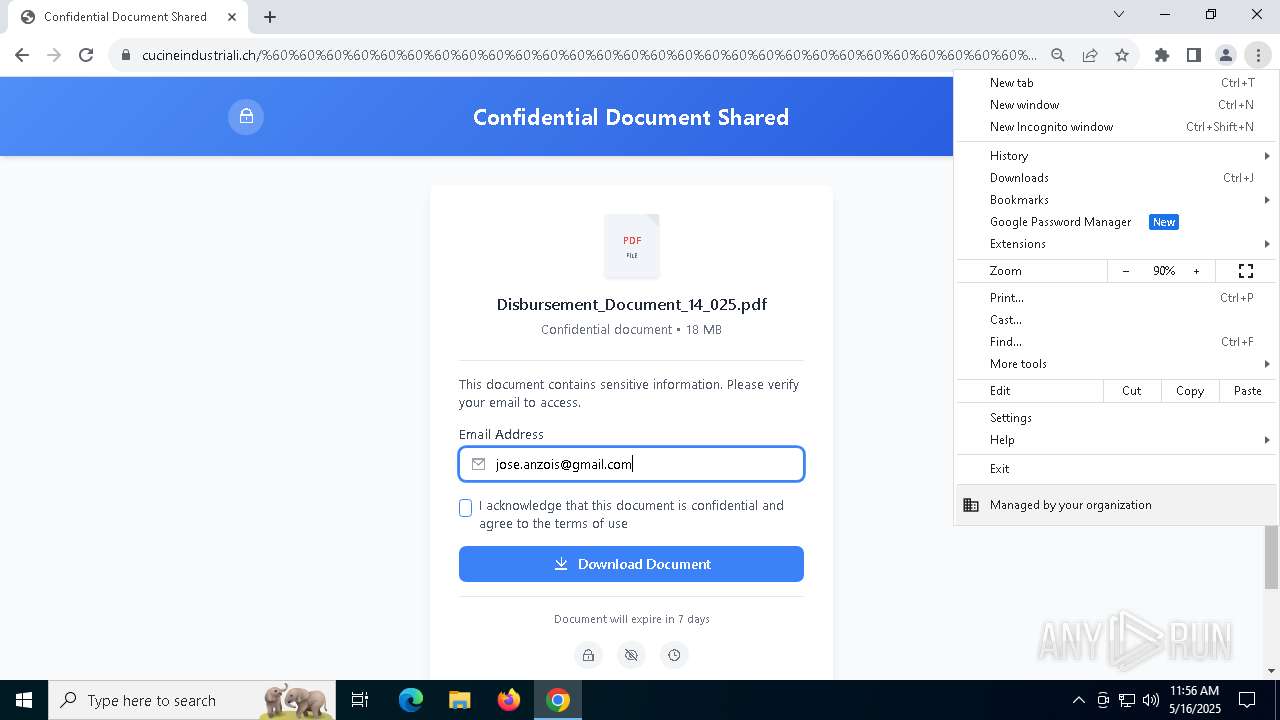Open a new tab with the plus button
The image size is (1280, 720).
coord(270,16)
